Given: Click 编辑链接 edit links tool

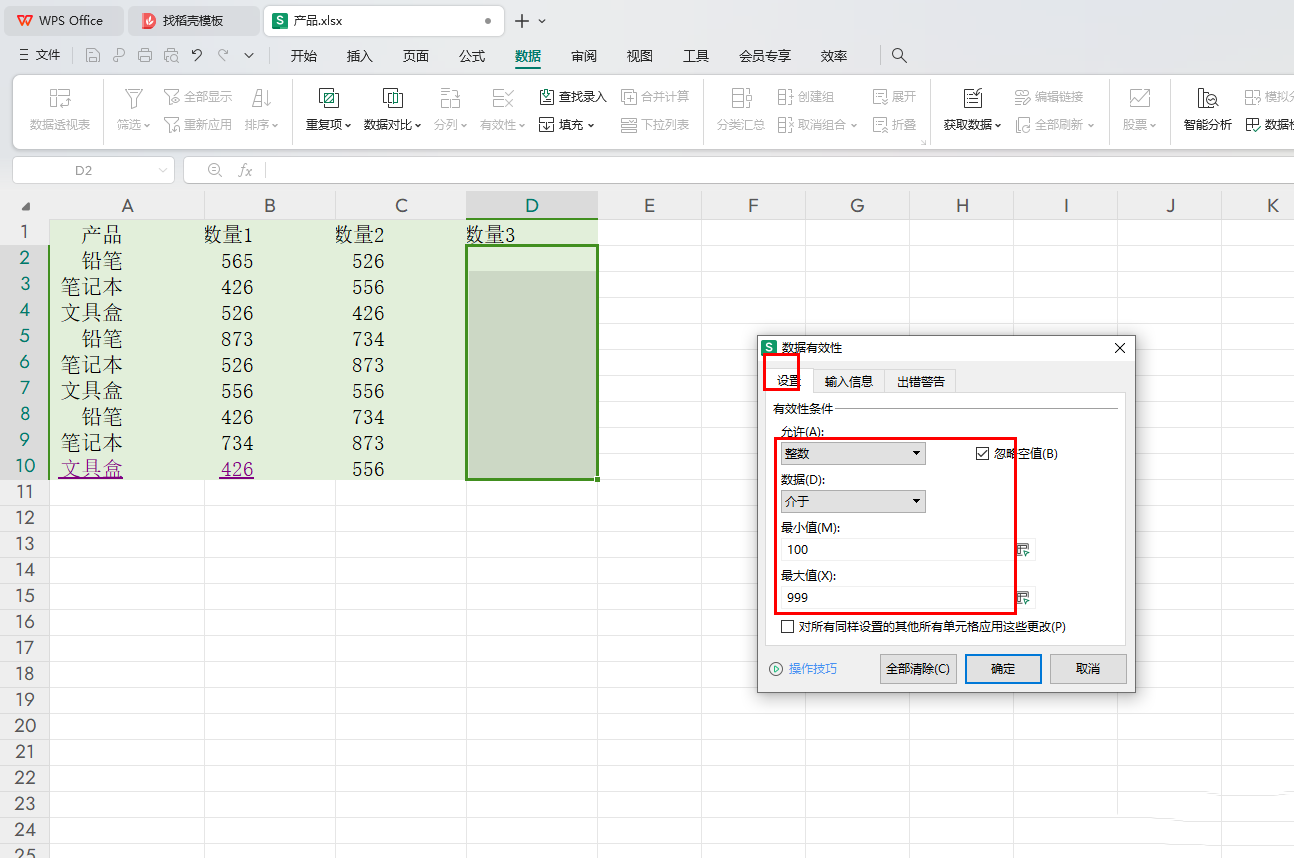Looking at the screenshot, I should pos(1049,97).
